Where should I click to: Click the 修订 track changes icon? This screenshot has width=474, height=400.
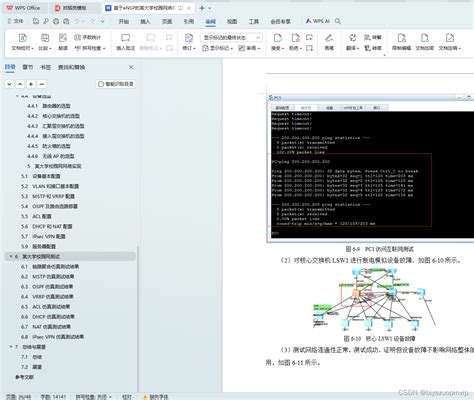(189, 38)
